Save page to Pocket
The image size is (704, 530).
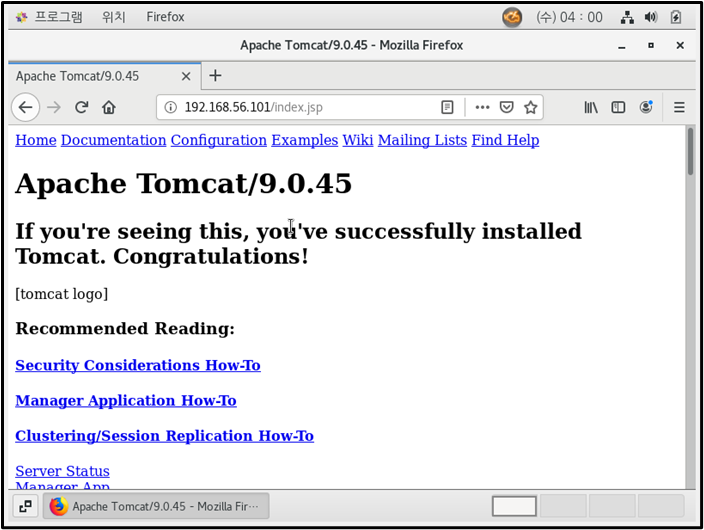[506, 107]
